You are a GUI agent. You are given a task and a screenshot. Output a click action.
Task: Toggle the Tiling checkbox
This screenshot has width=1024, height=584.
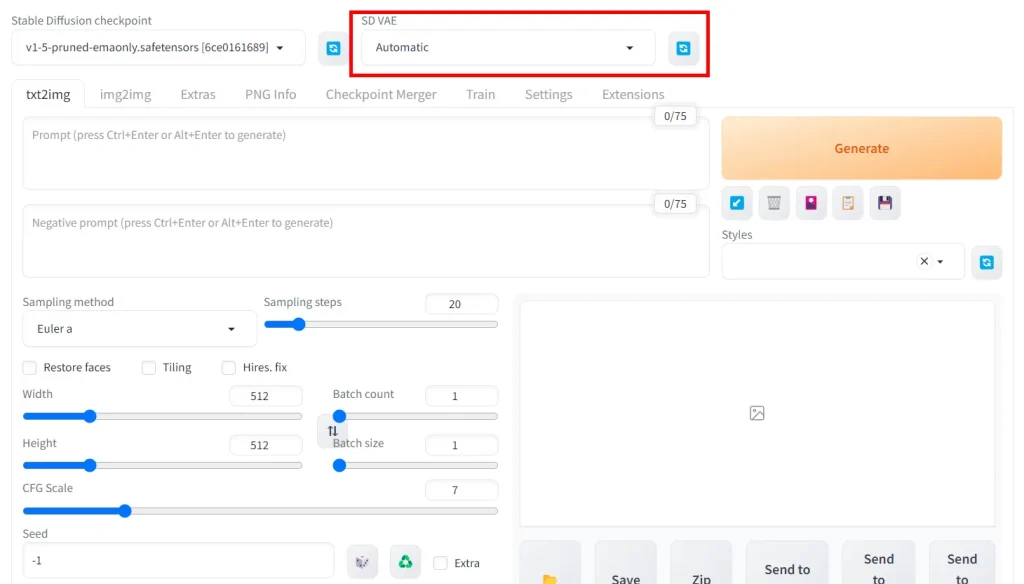149,368
